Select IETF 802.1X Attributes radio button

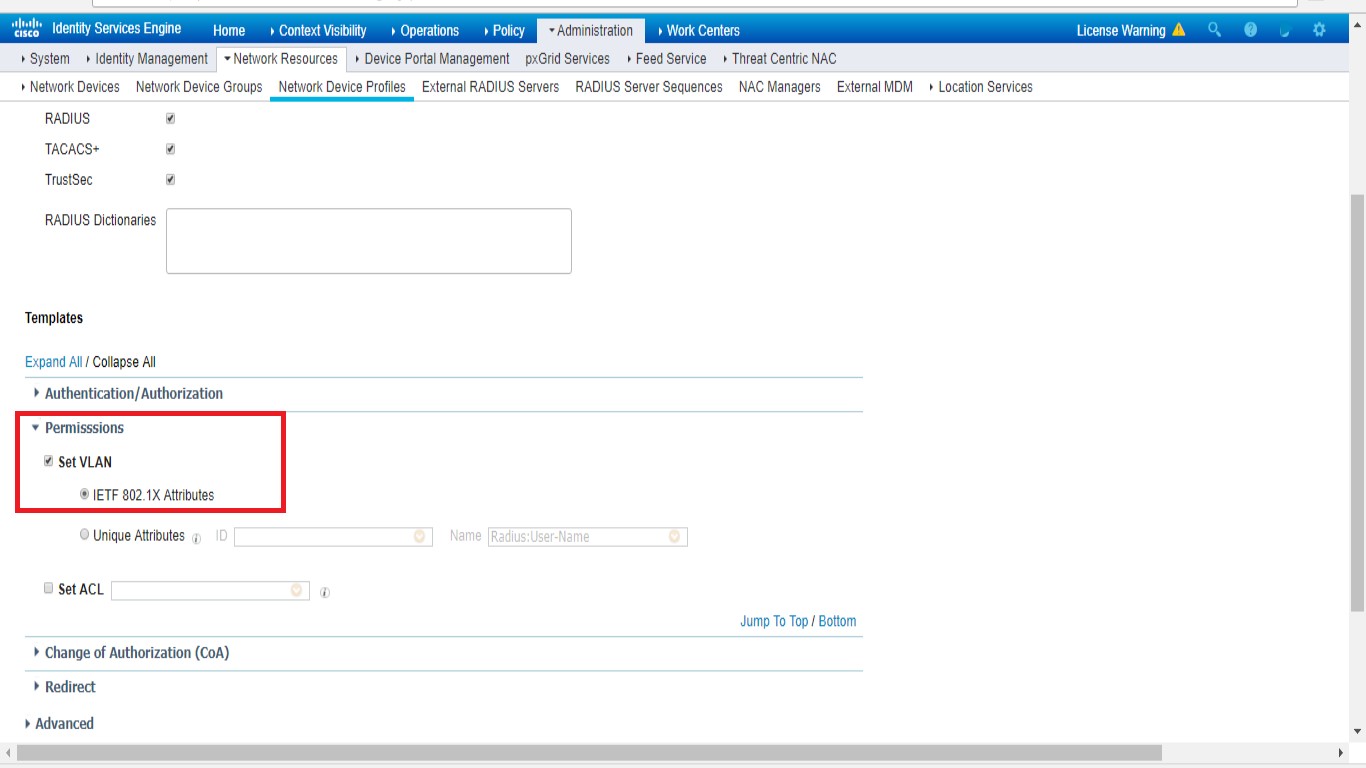point(84,494)
